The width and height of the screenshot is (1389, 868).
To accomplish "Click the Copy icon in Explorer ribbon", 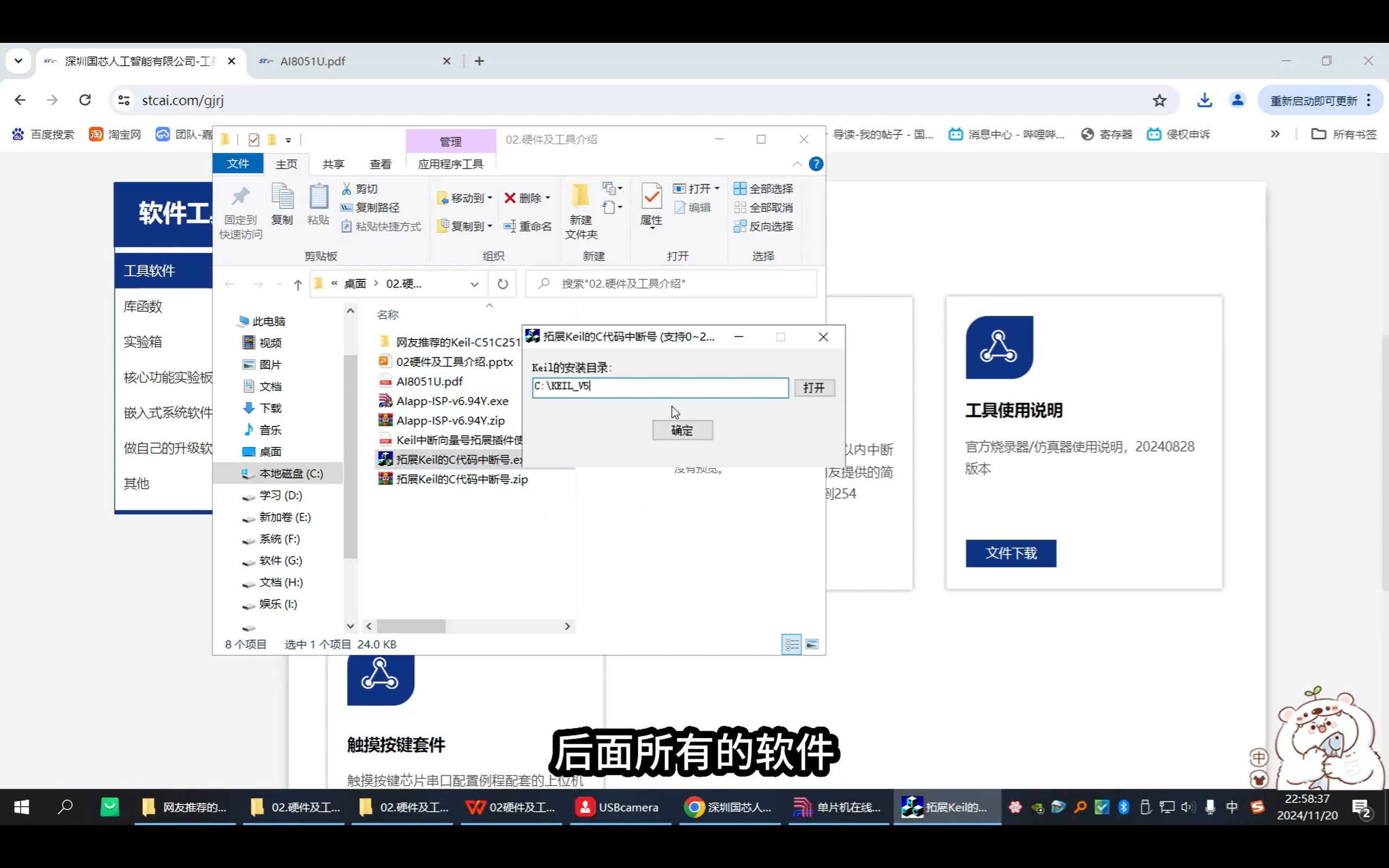I will [282, 197].
